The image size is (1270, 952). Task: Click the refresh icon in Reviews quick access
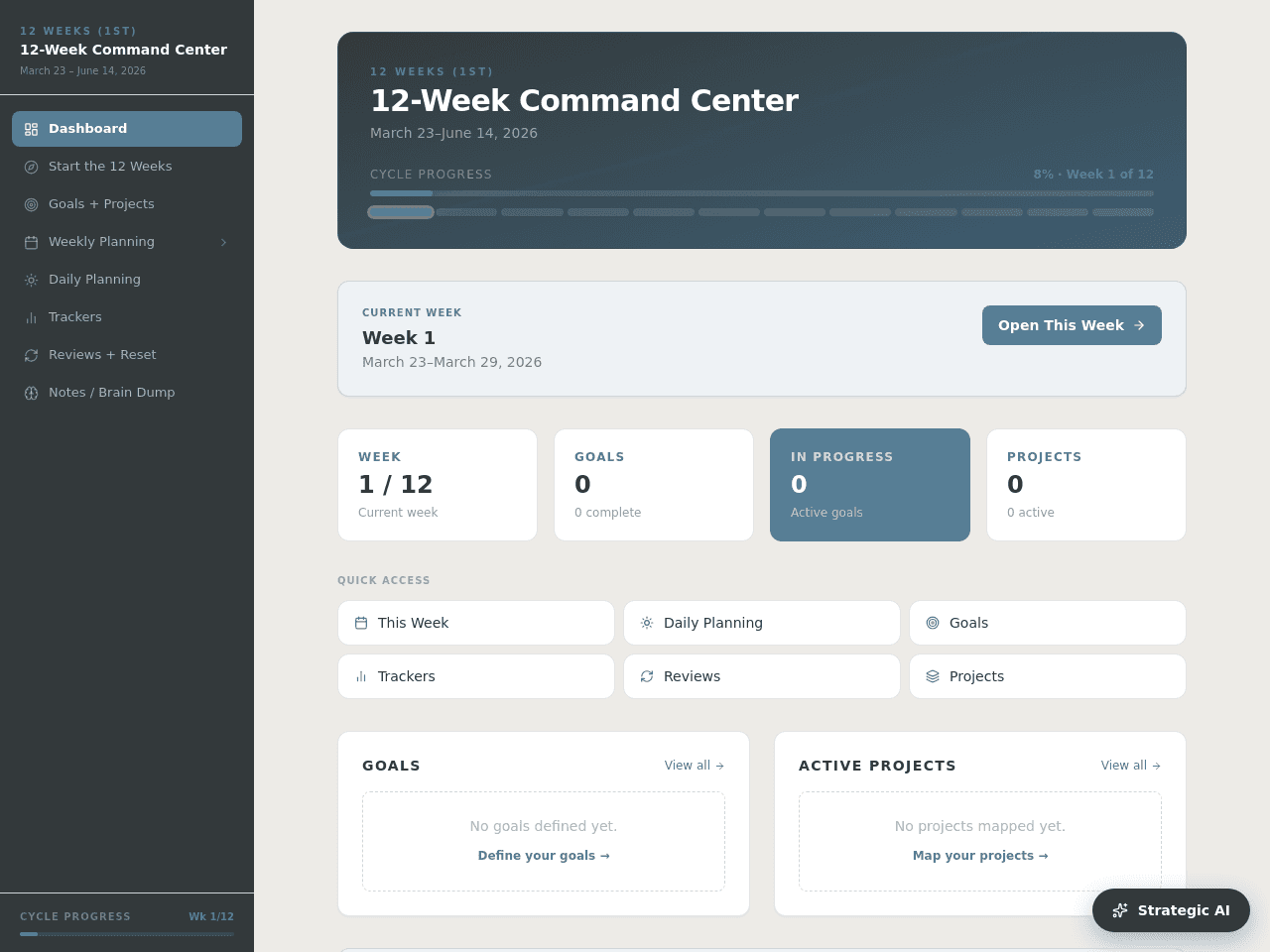pyautogui.click(x=647, y=676)
